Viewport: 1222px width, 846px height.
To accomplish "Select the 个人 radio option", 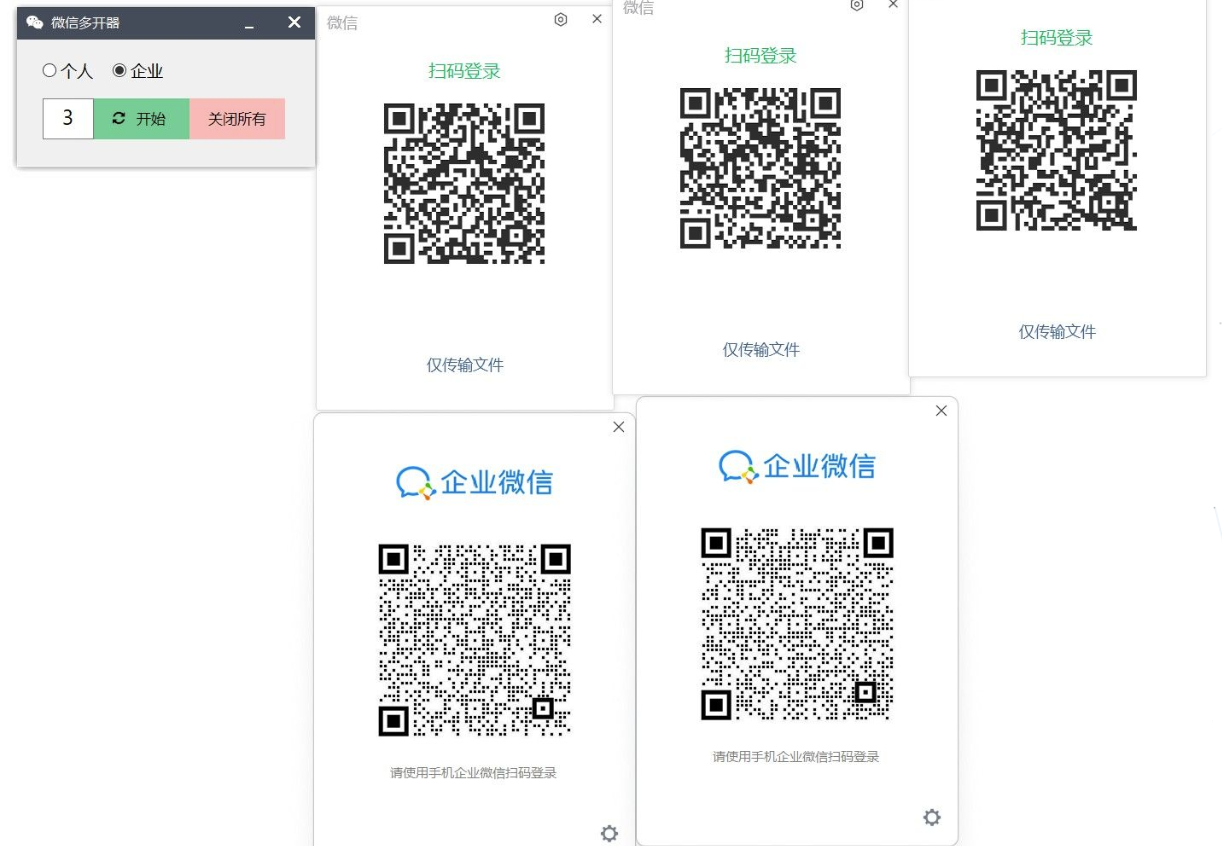I will click(67, 71).
